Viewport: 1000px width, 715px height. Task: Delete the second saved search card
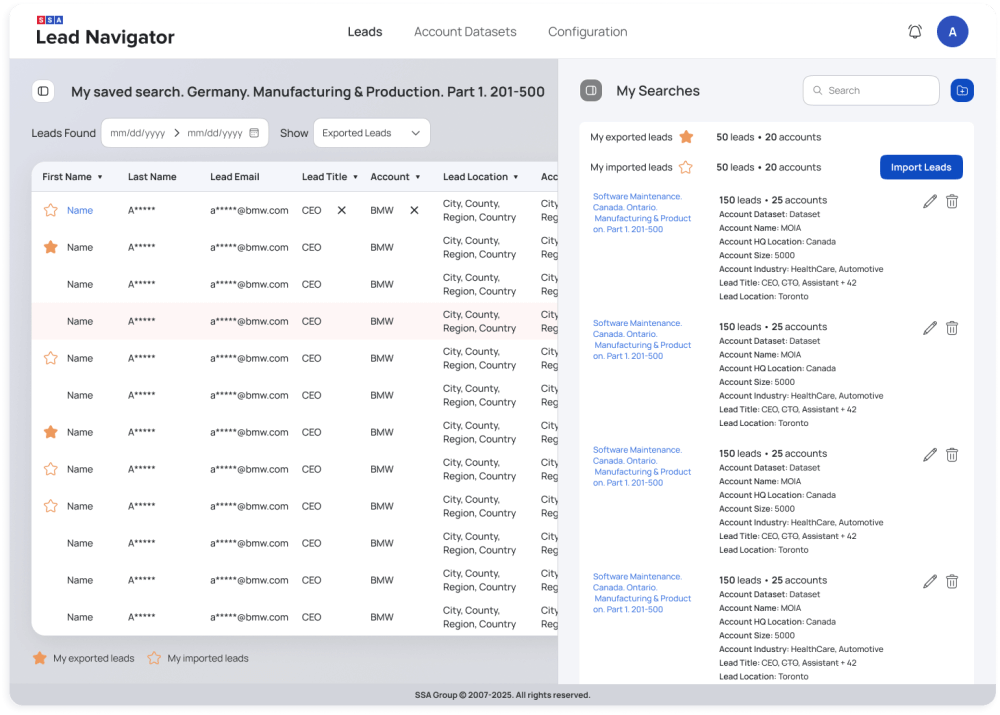tap(952, 328)
